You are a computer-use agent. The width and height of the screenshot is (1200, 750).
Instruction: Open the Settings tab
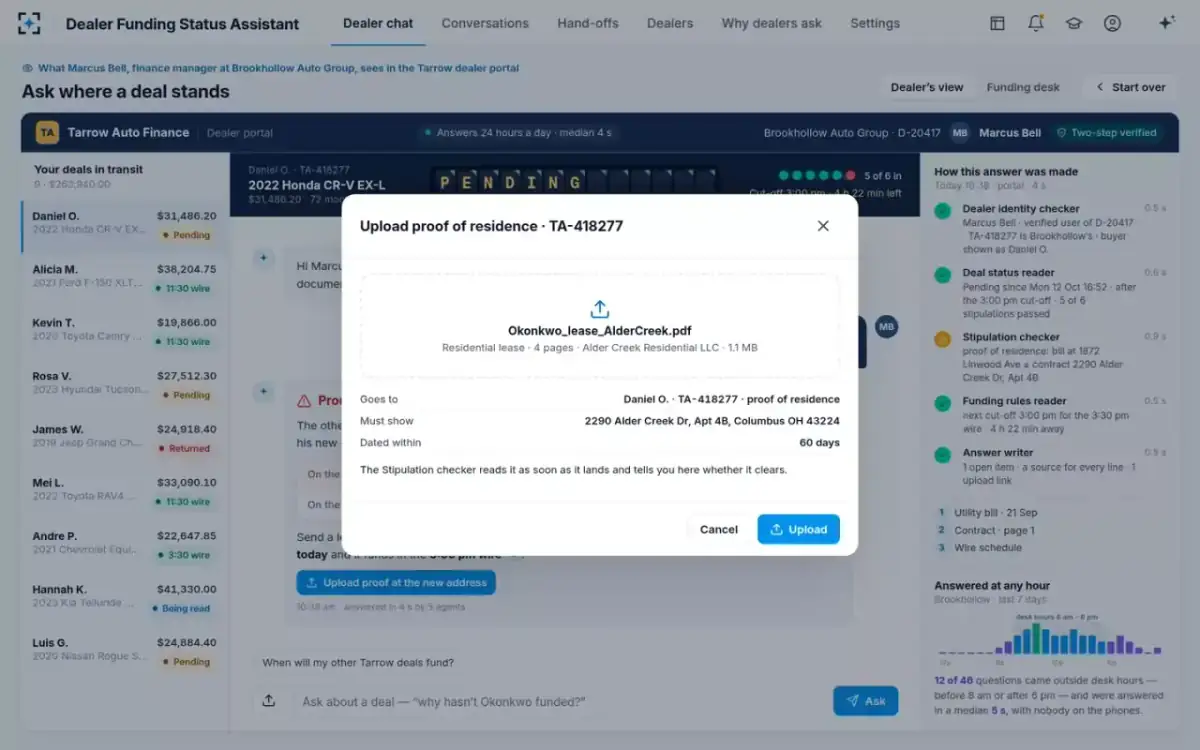tap(875, 23)
